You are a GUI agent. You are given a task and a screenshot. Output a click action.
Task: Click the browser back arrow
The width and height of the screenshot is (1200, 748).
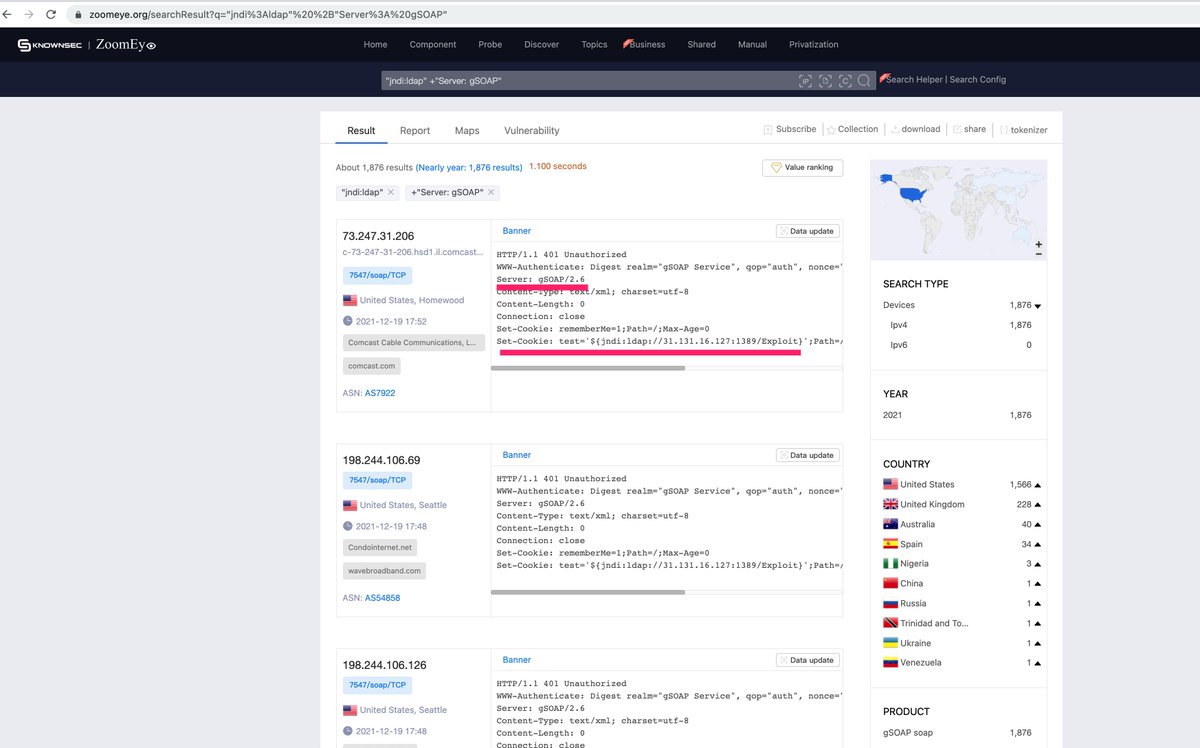point(9,15)
